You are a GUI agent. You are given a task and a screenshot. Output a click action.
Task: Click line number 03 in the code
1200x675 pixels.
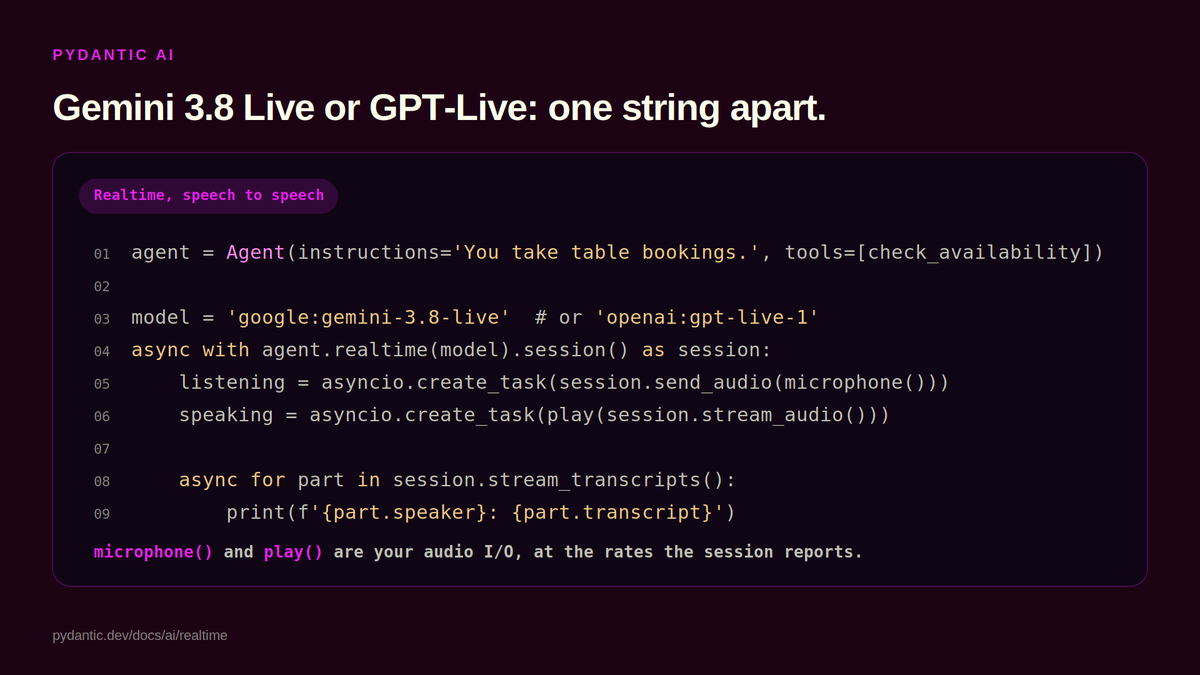pos(102,319)
